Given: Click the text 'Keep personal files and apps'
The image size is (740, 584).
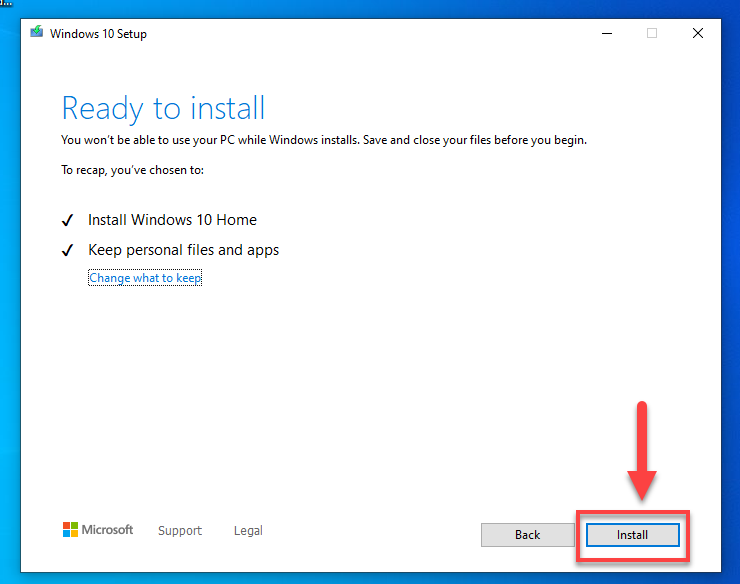Looking at the screenshot, I should click(x=184, y=250).
